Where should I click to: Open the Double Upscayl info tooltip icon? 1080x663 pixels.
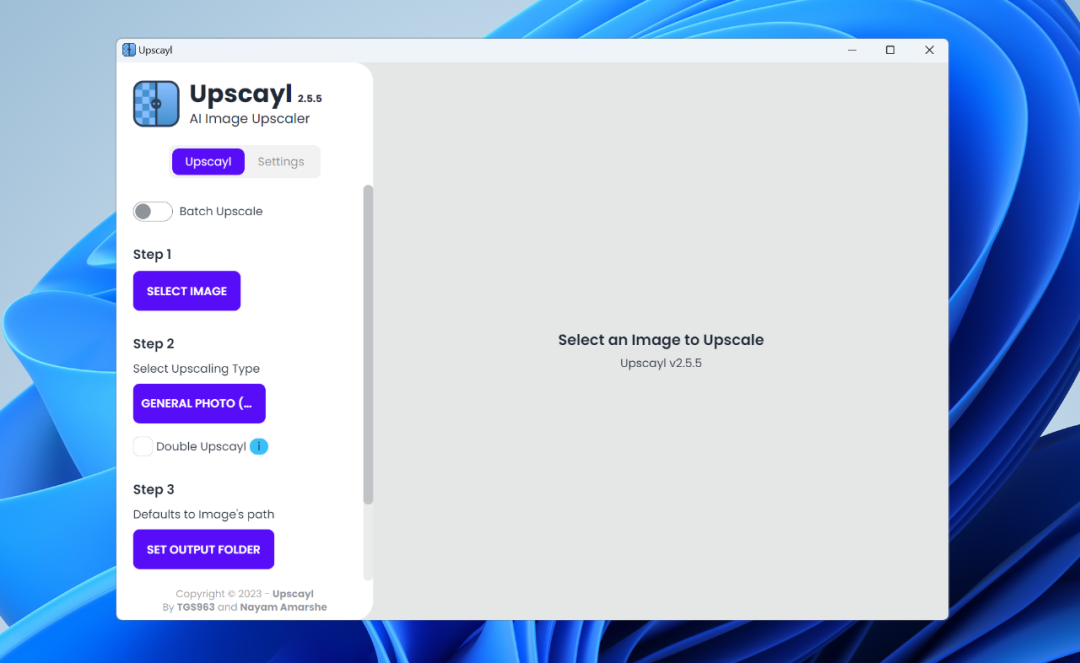pos(259,446)
